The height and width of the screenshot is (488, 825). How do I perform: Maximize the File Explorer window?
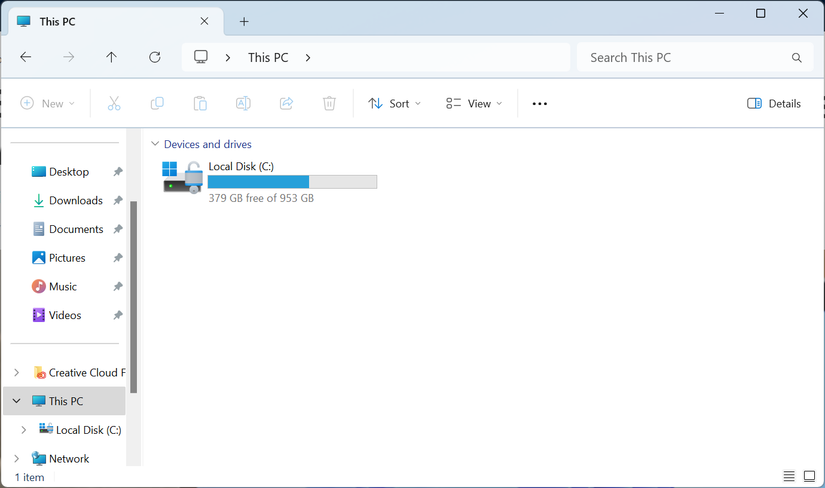pos(761,13)
